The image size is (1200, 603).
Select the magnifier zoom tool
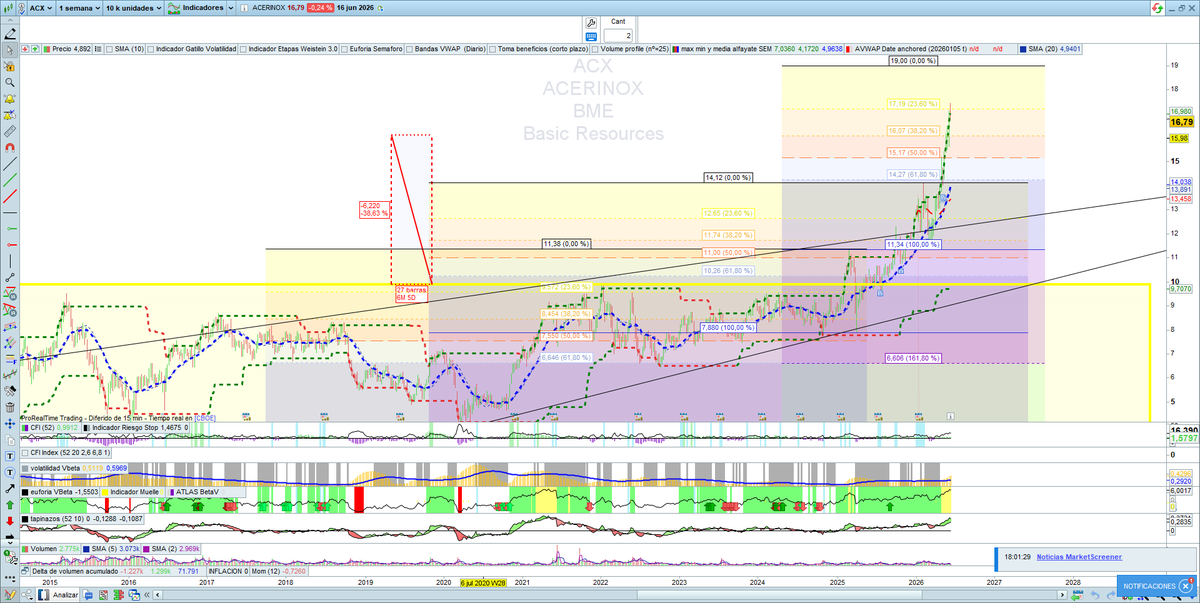tap(10, 82)
